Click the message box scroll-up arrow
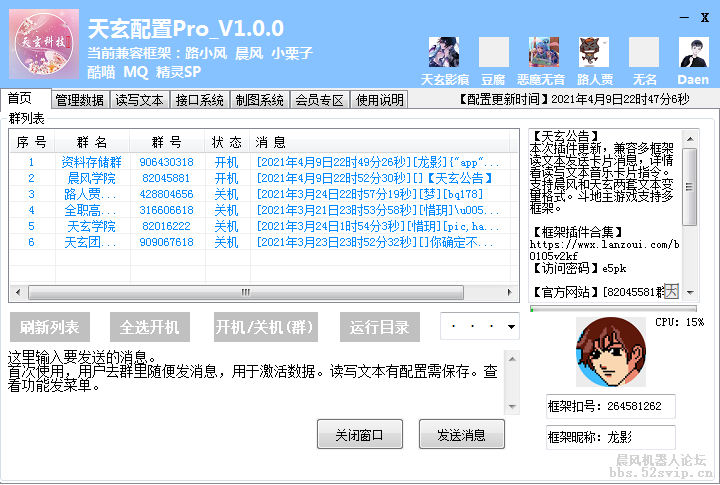Screen dimensions: 720x485 coord(512,359)
